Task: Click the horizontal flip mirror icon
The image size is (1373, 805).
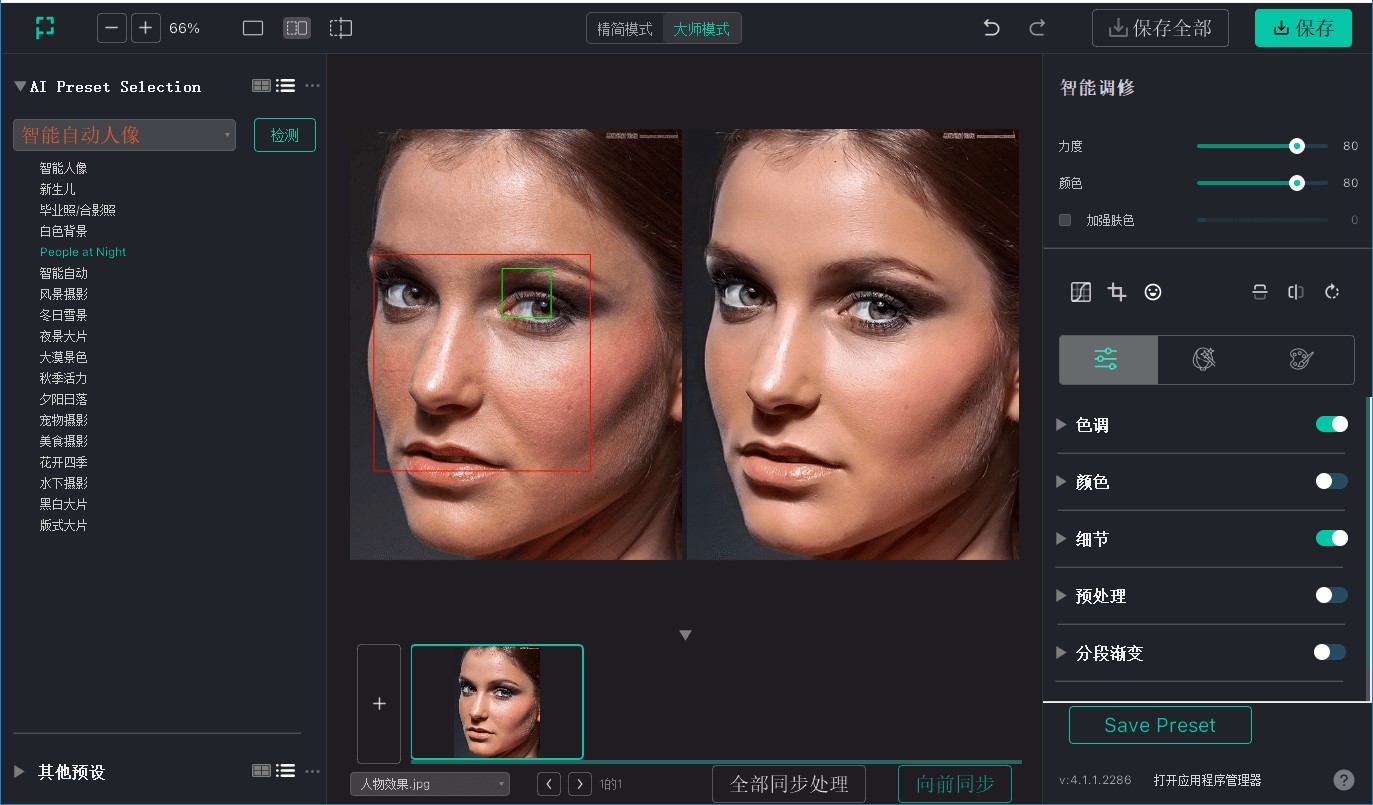Action: pos(1296,292)
